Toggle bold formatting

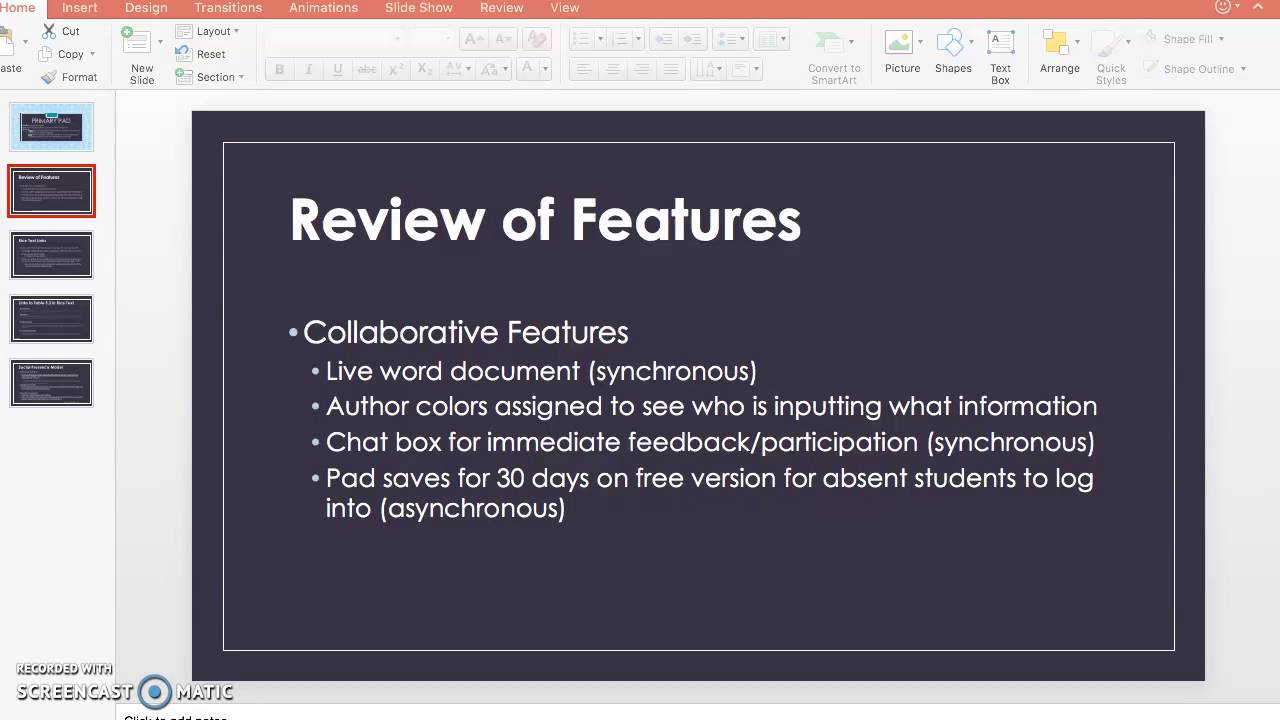(x=280, y=69)
